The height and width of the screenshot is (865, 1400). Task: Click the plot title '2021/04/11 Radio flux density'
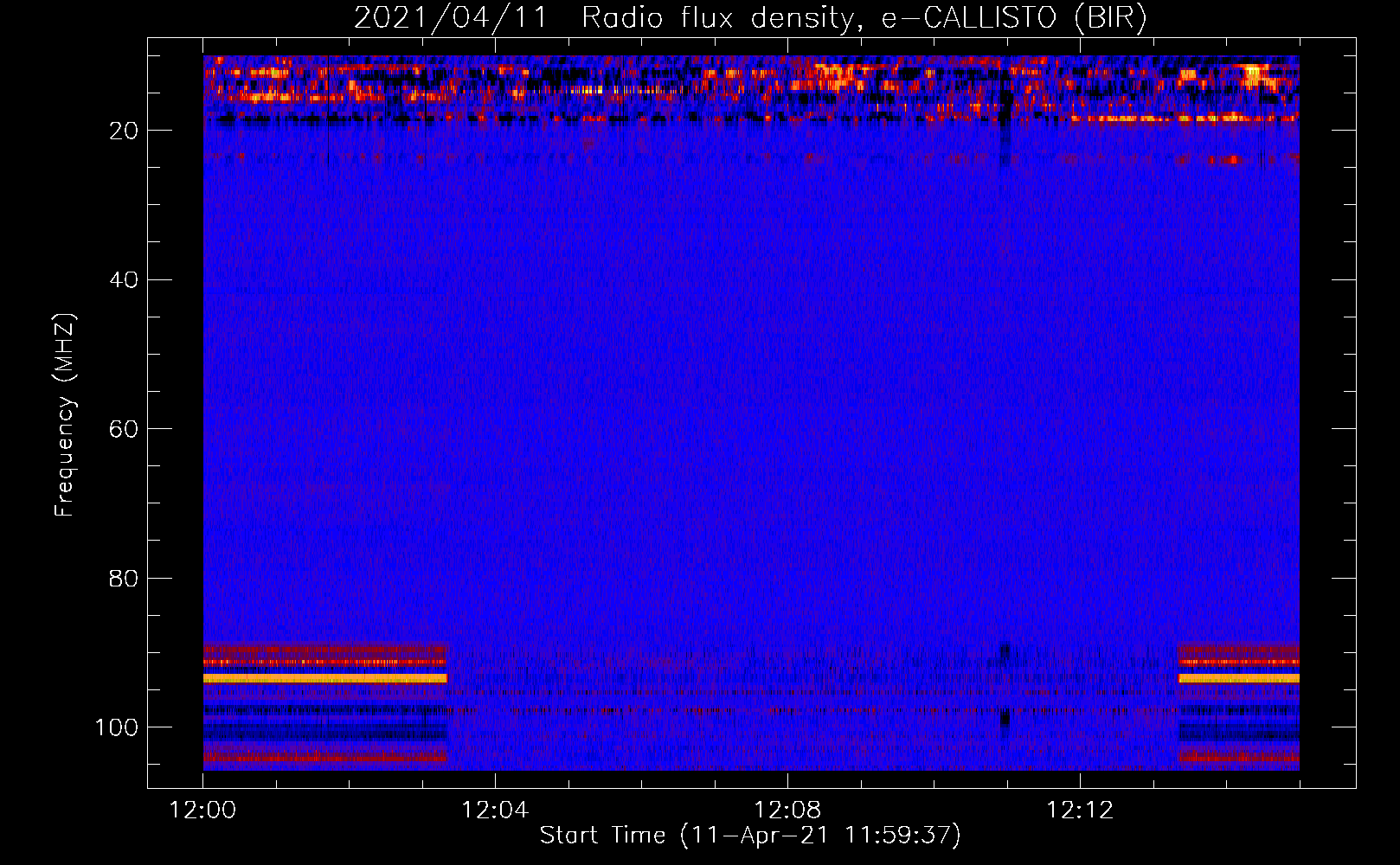click(750, 18)
